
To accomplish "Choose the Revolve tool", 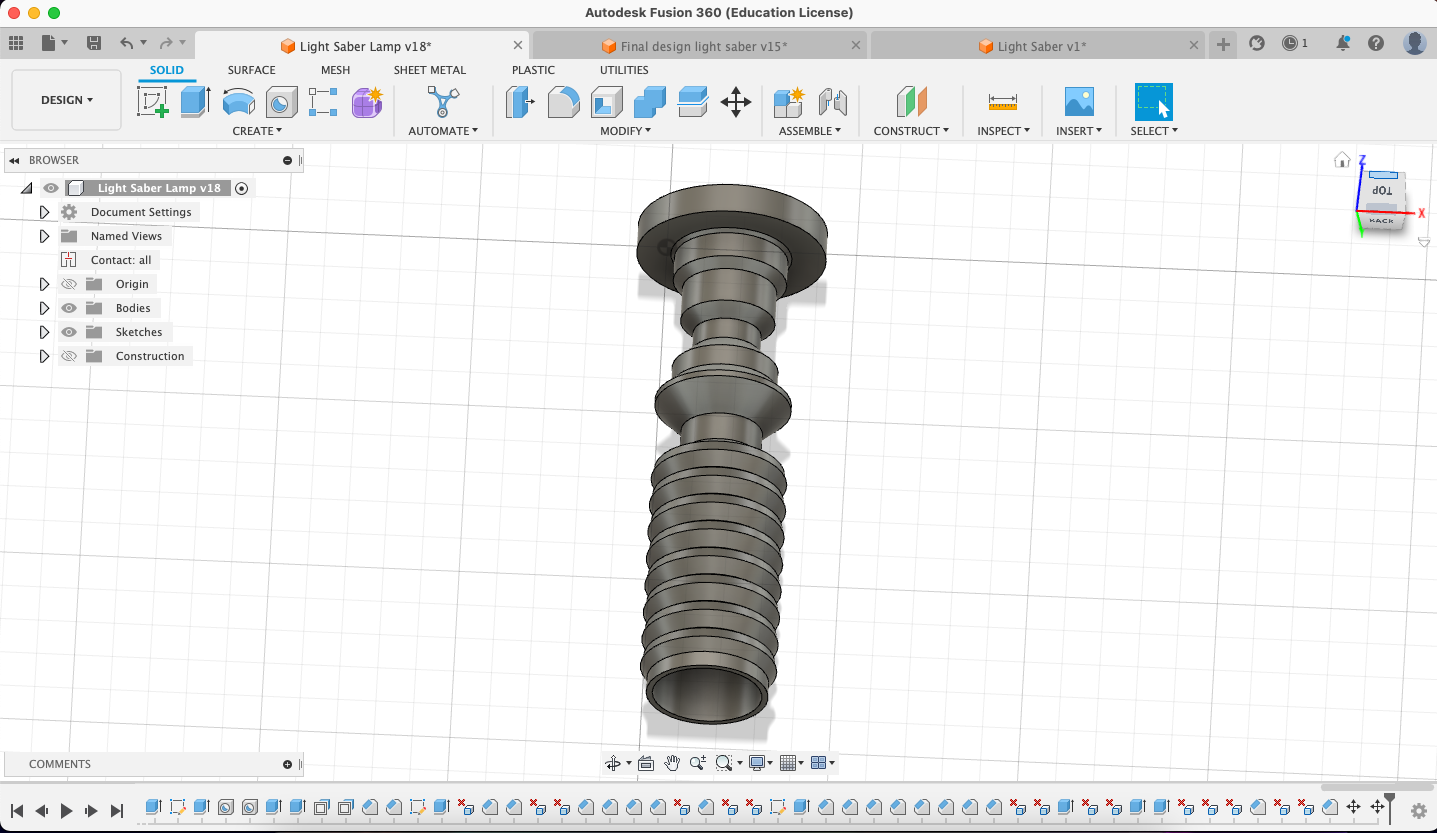I will click(238, 102).
